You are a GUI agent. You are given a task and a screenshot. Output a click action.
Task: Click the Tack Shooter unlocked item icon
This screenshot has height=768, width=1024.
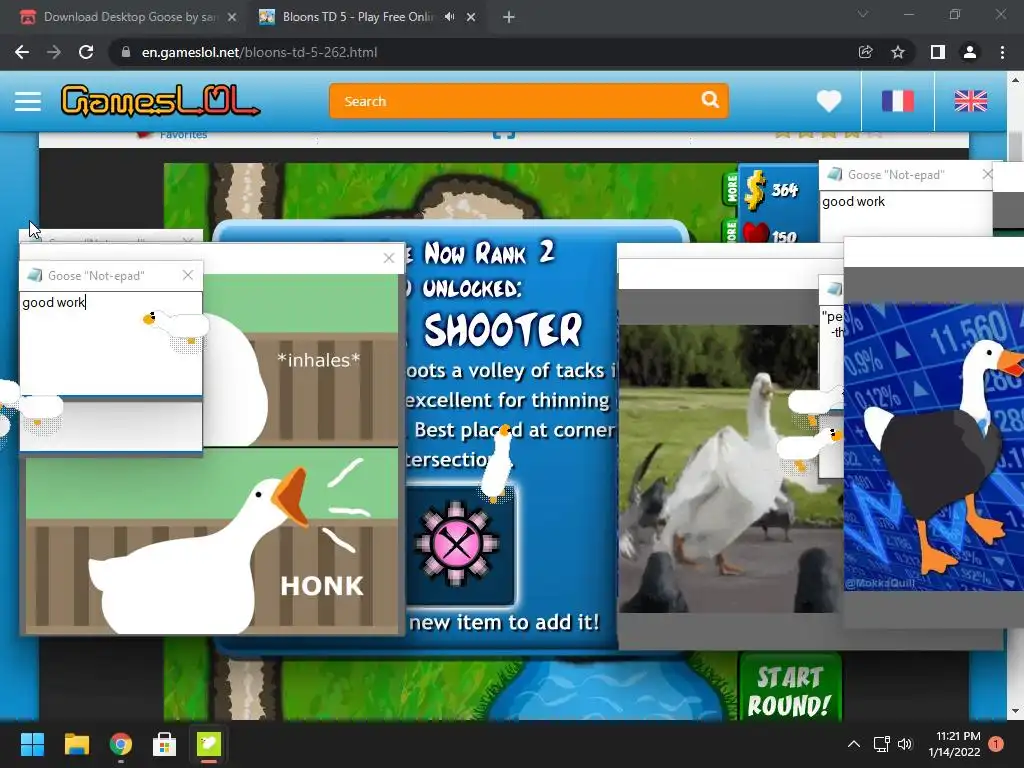pos(459,545)
